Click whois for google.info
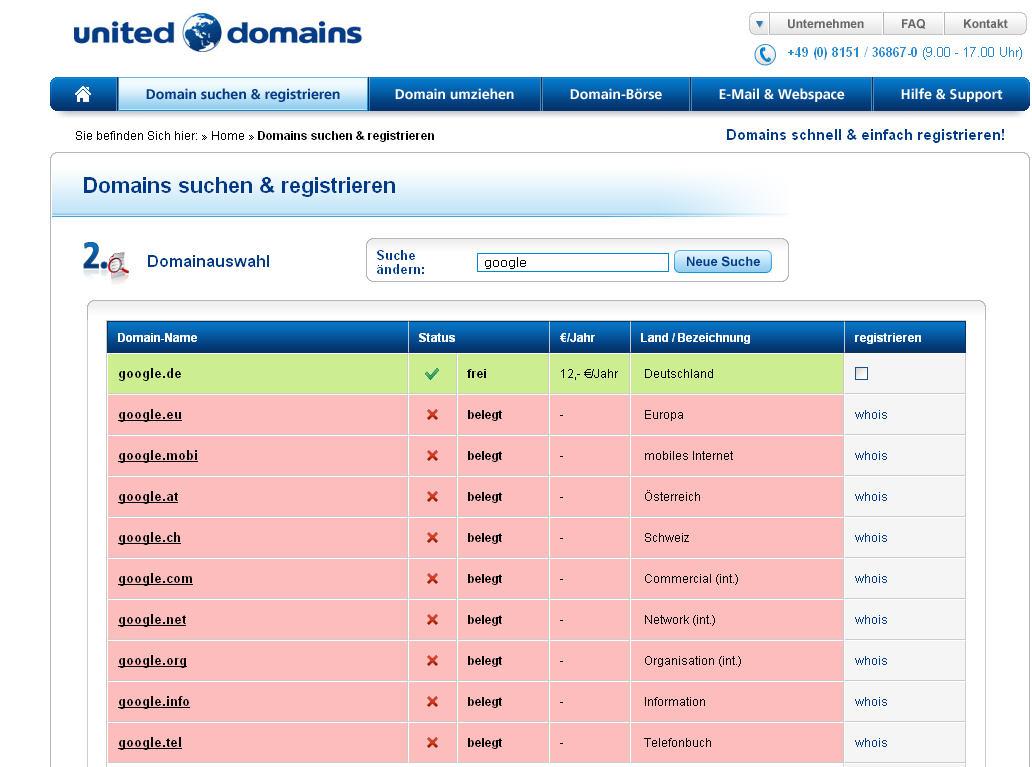Screen dimensions: 1032x767 [x=871, y=702]
